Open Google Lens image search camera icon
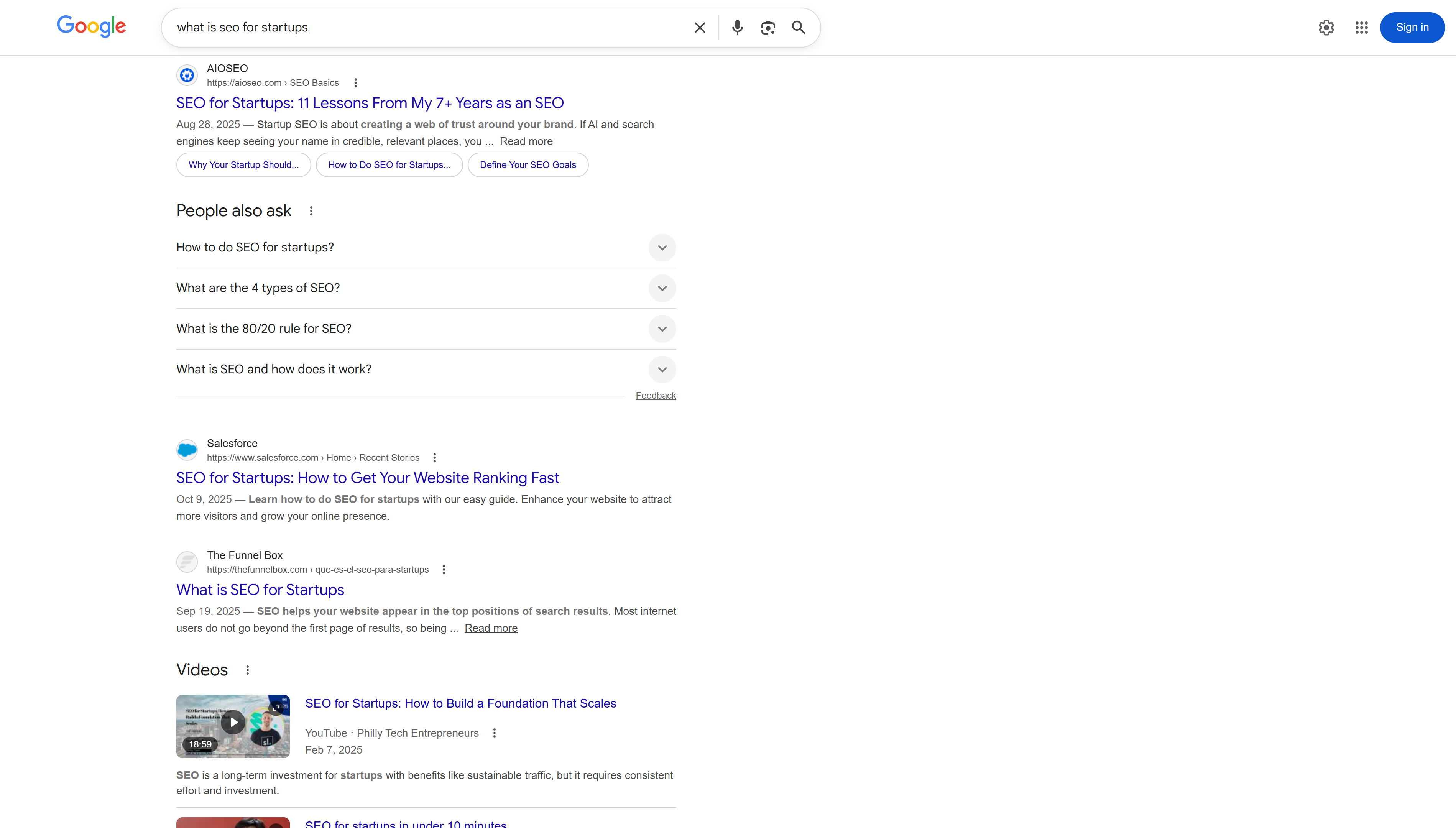The width and height of the screenshot is (1456, 828). (x=768, y=27)
